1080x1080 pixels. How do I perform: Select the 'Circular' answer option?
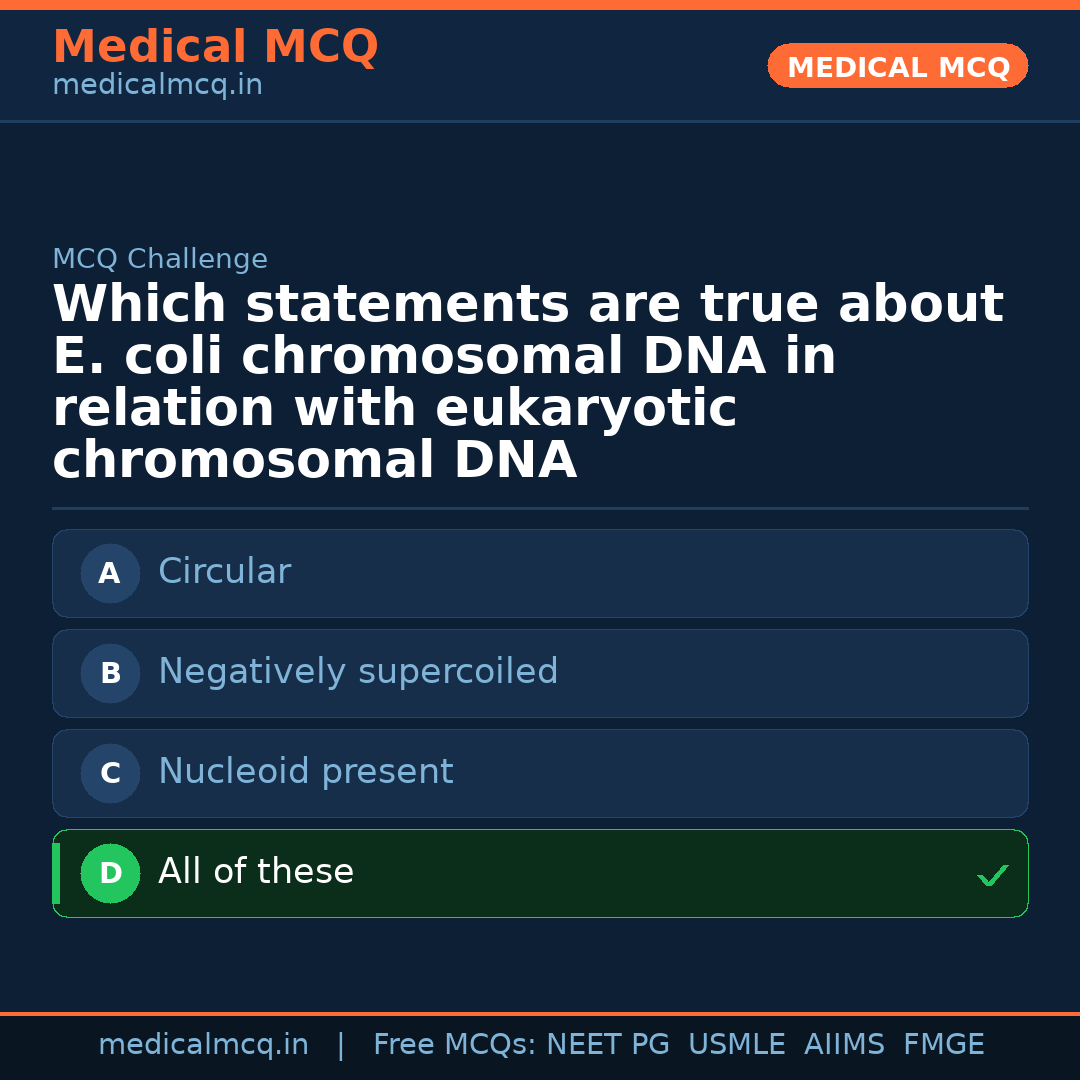coord(540,573)
